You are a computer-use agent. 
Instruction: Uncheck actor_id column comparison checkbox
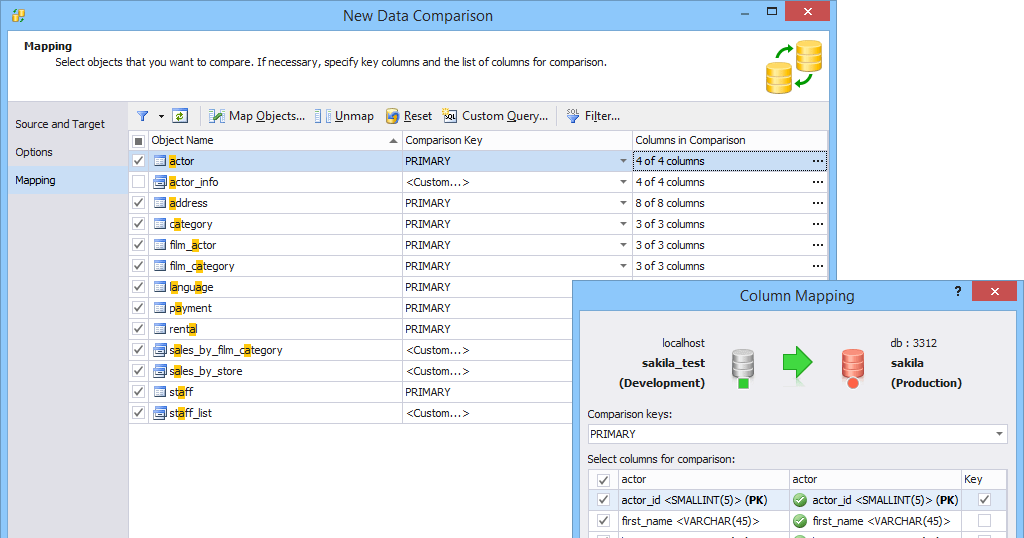tap(603, 499)
